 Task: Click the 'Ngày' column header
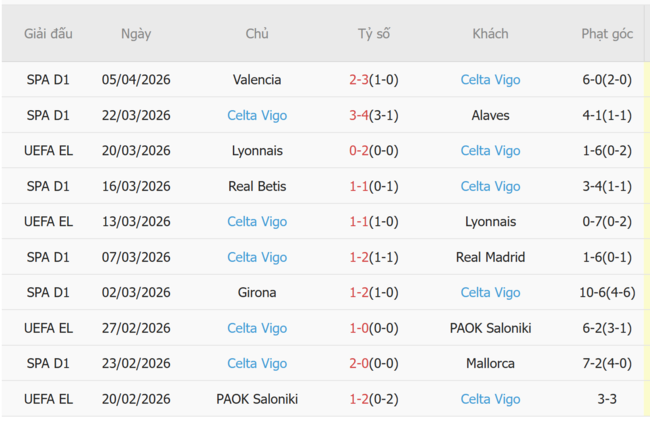[x=136, y=34]
